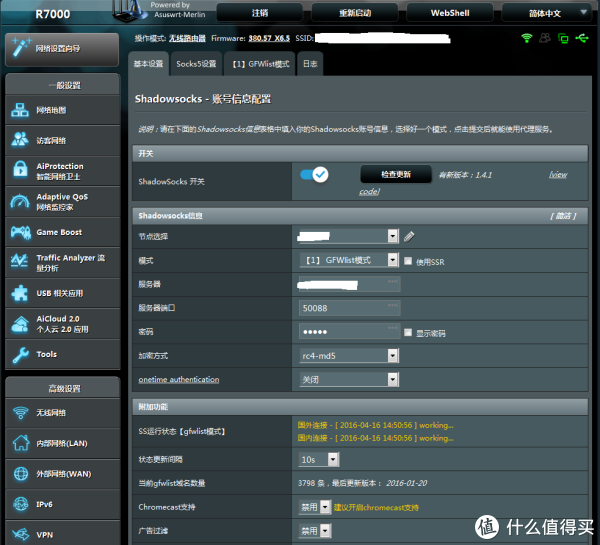The image size is (600, 545).
Task: Open the 10s status update interval dropdown
Action: pyautogui.click(x=319, y=459)
